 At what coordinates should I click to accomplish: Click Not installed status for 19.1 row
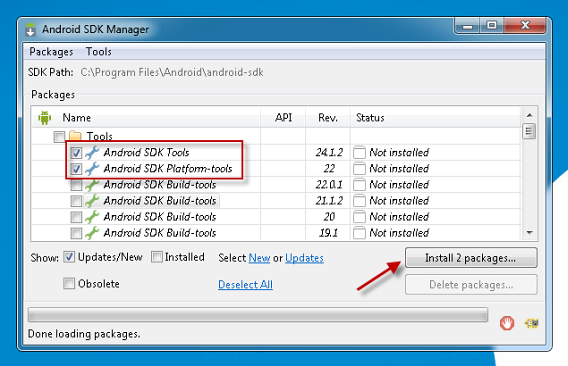(x=399, y=233)
